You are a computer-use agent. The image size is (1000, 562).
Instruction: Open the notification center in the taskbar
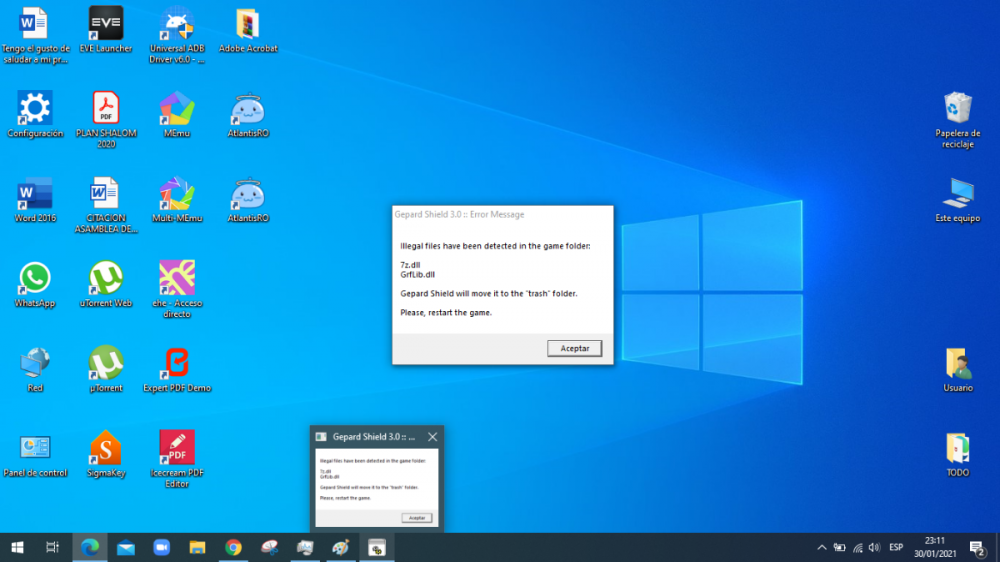click(x=977, y=547)
